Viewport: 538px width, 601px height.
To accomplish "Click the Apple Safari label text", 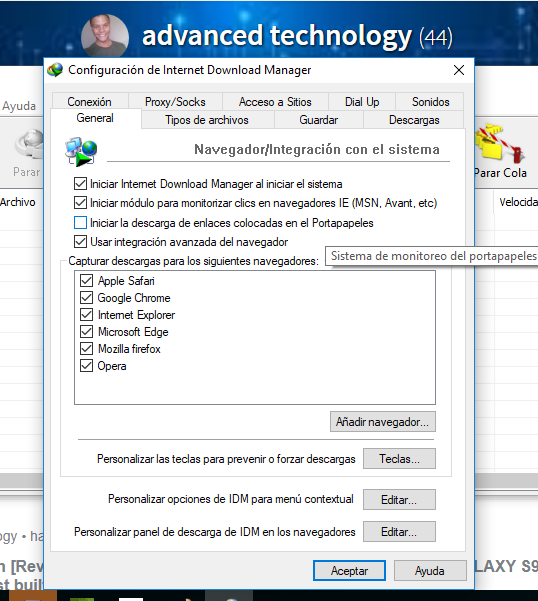I will pyautogui.click(x=126, y=281).
